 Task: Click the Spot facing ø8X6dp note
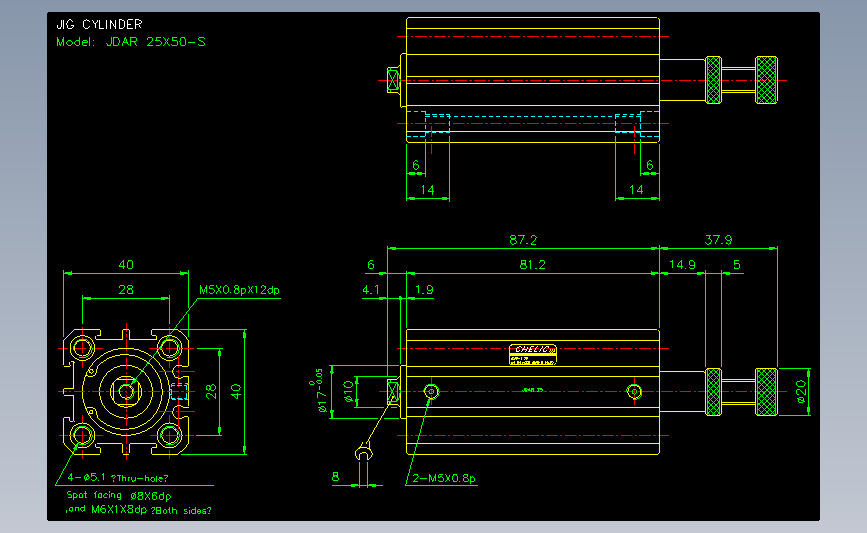click(119, 495)
